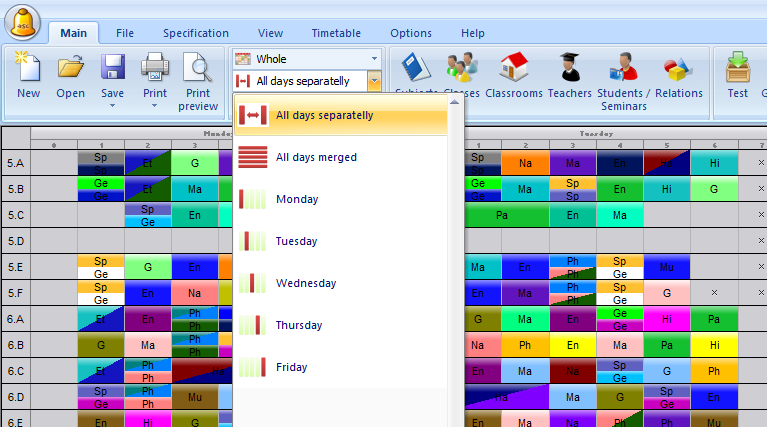Click the Relations icon
The image size is (767, 427).
[x=679, y=69]
